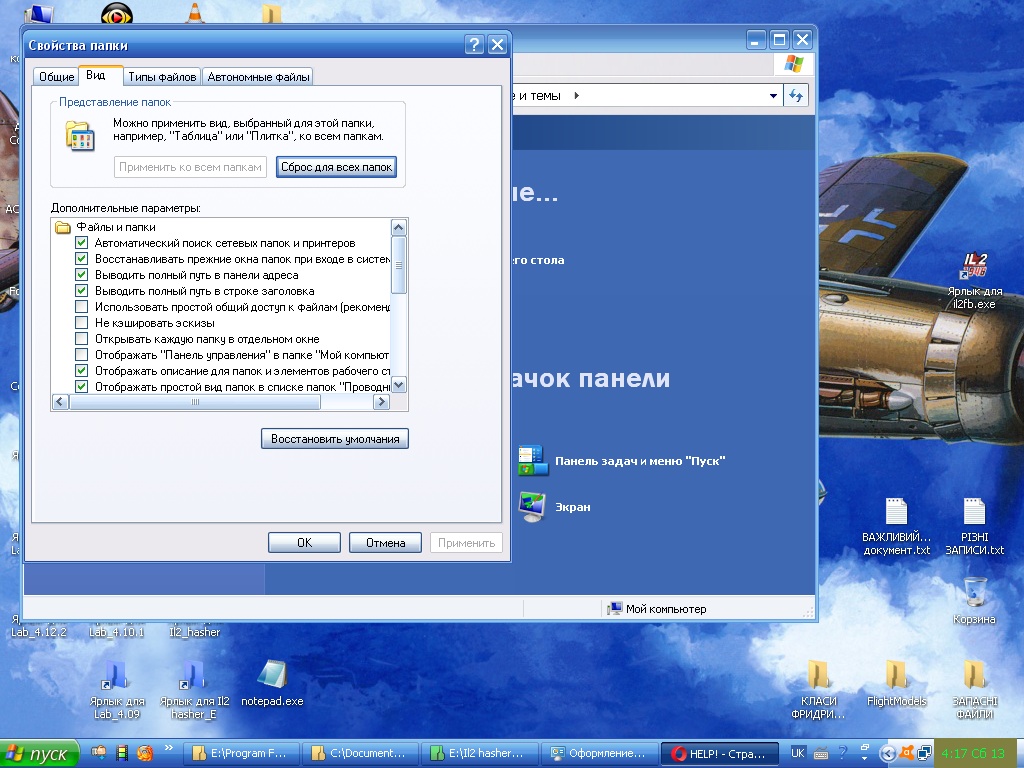Open the 'РІЗНІ ЗАПИСИ.txt' file icon
The width and height of the screenshot is (1024, 768).
(x=974, y=513)
